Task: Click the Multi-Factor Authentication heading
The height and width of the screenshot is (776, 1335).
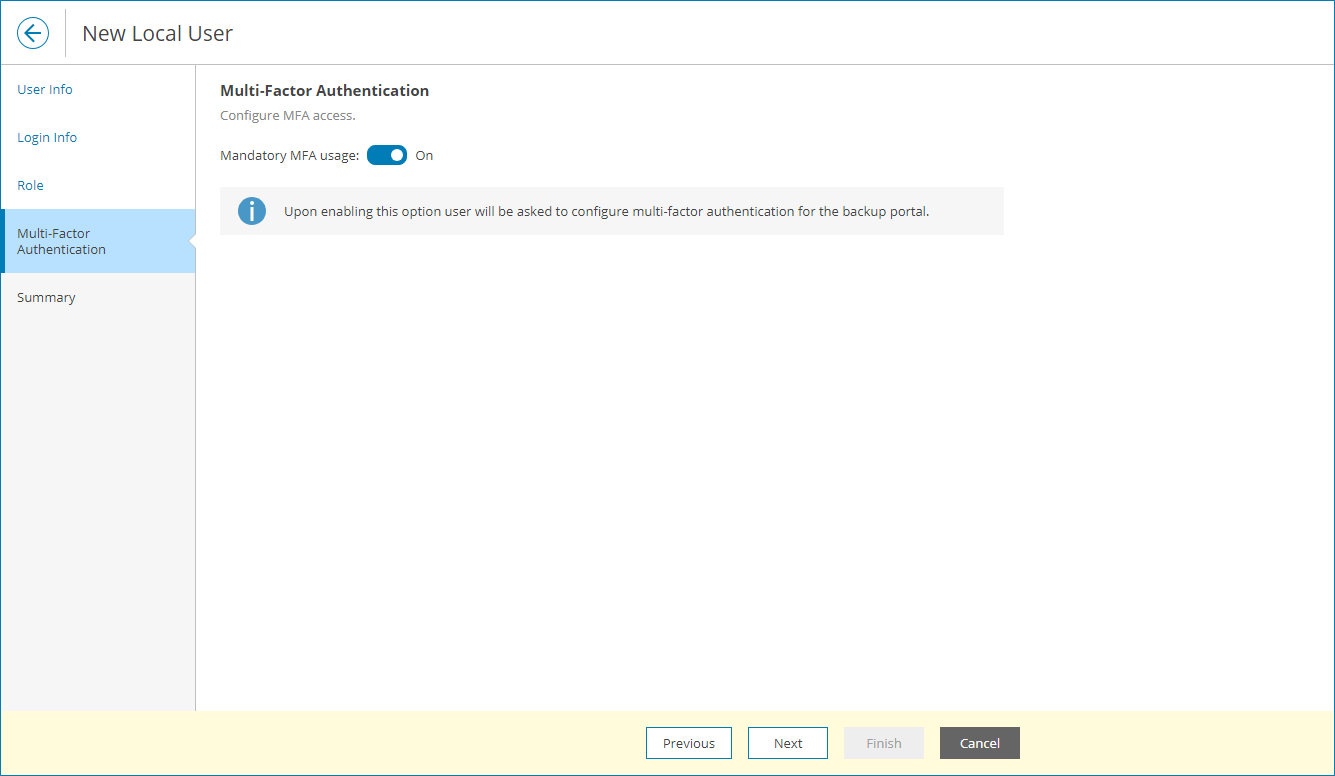Action: tap(324, 90)
